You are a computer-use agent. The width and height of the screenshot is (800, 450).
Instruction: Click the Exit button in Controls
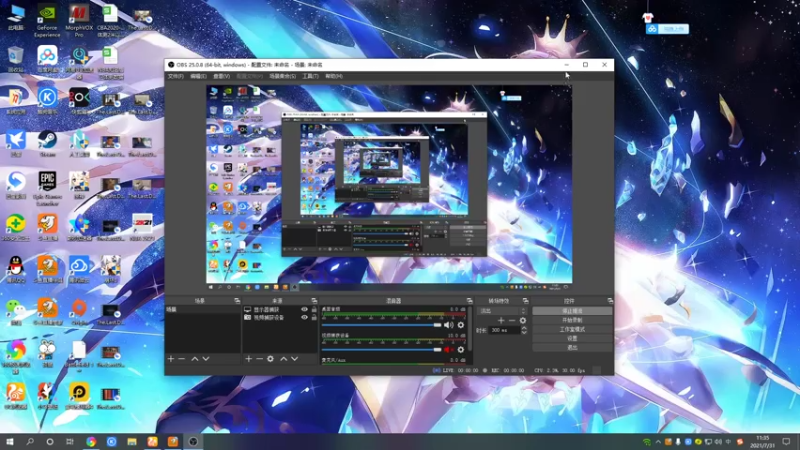pos(572,347)
